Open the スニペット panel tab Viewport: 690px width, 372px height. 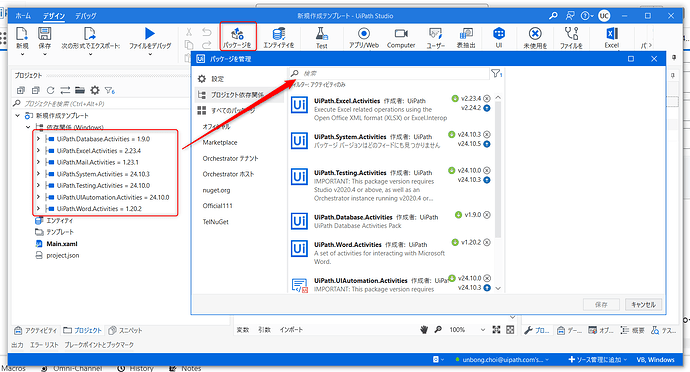pos(125,330)
